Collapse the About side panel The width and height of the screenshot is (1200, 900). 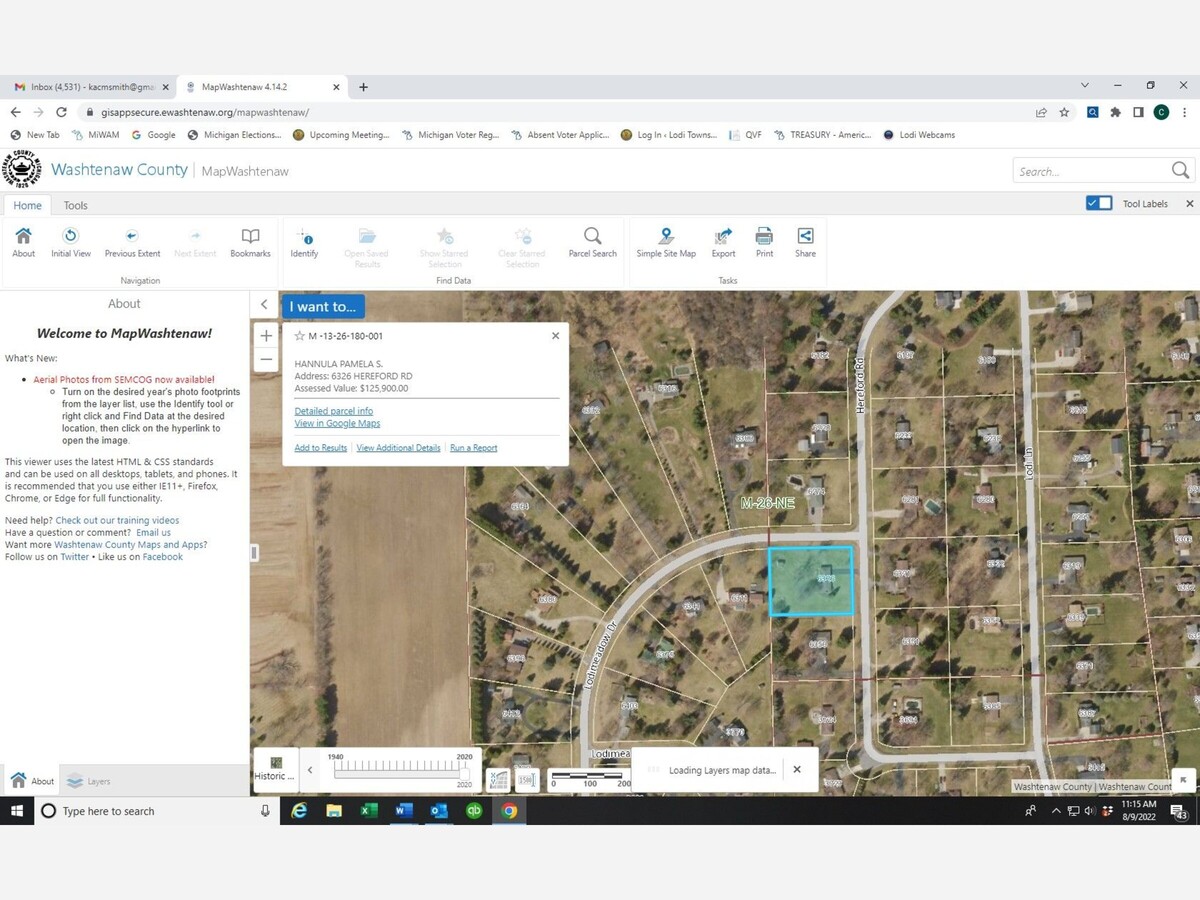tap(264, 305)
